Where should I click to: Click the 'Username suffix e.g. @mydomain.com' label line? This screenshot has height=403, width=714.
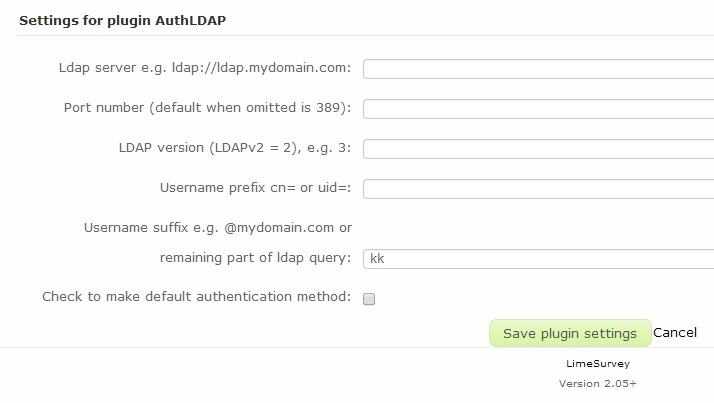coord(217,227)
